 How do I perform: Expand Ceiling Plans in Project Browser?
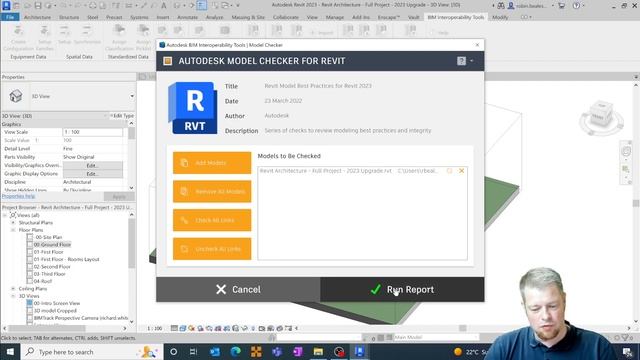pos(13,289)
